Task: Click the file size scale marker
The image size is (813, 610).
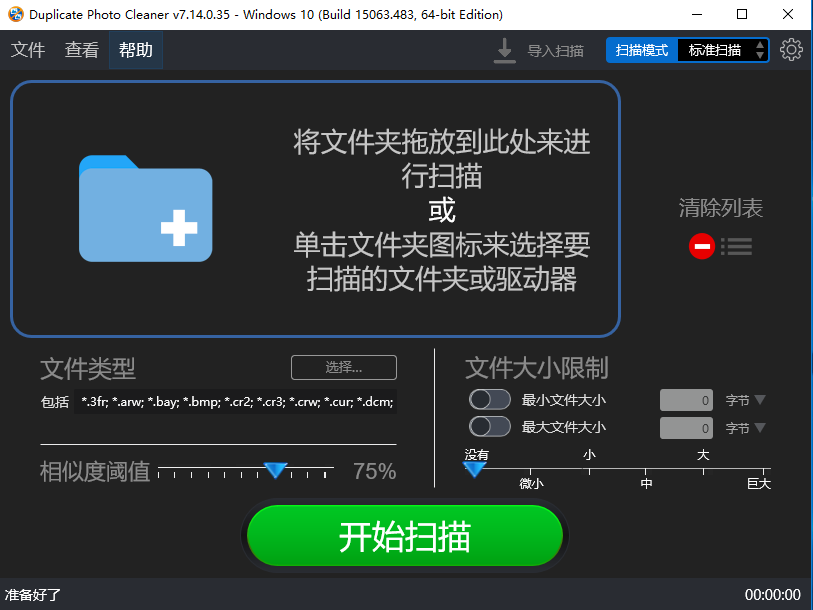Action: (x=476, y=468)
